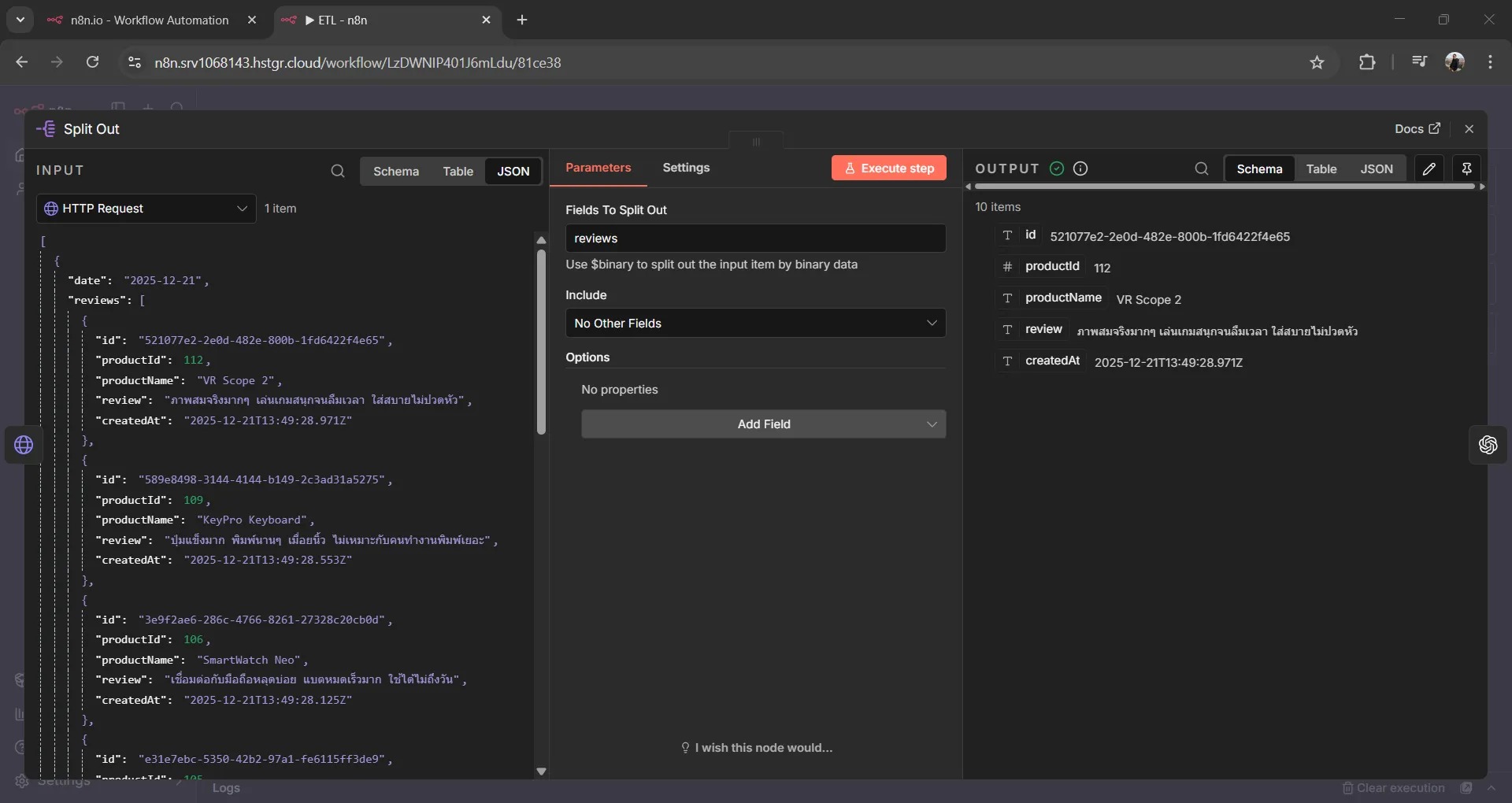Open the HTTP Request input selector
The height and width of the screenshot is (803, 1512).
click(x=145, y=209)
